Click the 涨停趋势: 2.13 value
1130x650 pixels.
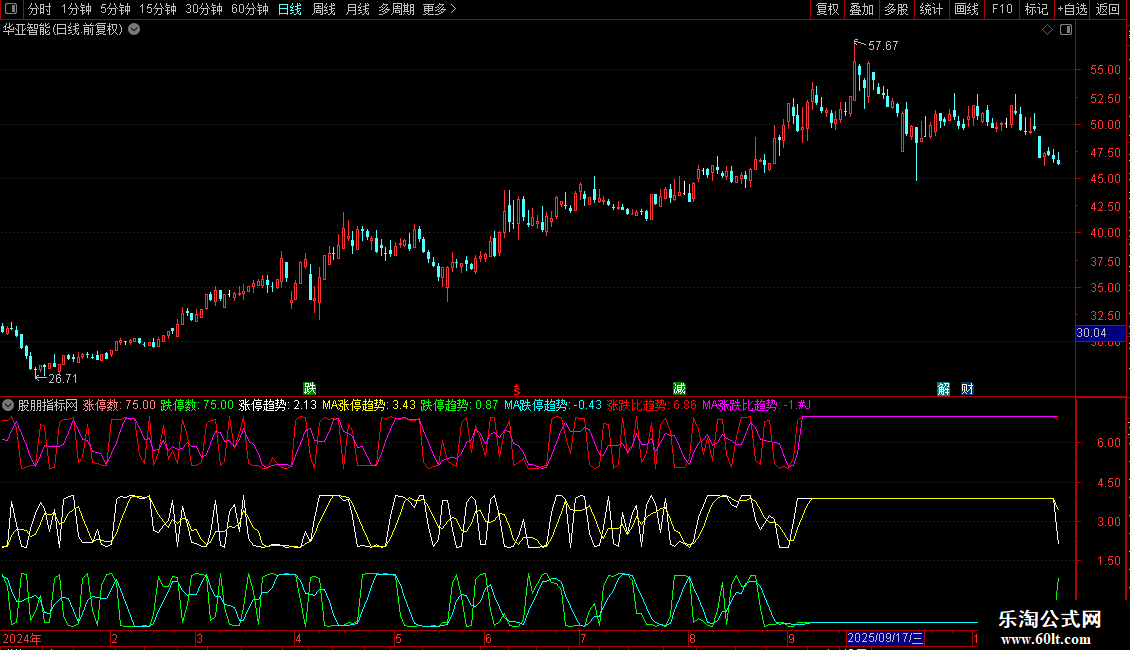[x=277, y=405]
